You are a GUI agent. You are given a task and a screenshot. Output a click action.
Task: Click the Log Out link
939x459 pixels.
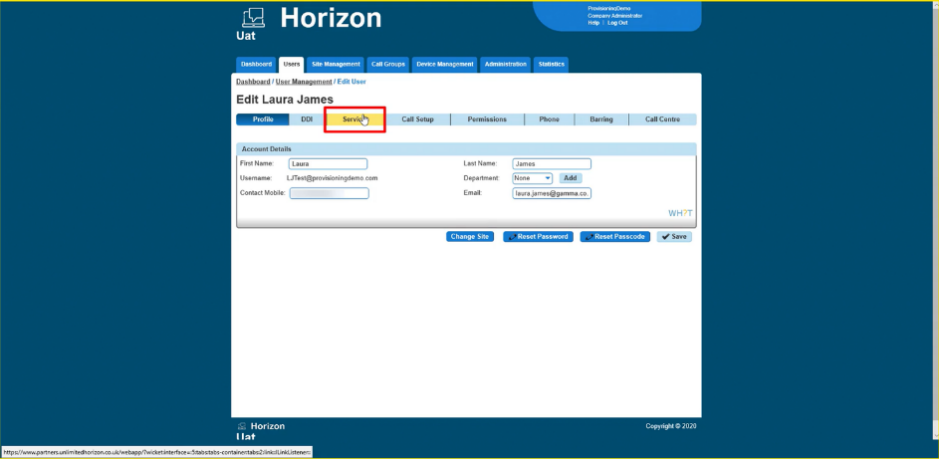[x=617, y=23]
